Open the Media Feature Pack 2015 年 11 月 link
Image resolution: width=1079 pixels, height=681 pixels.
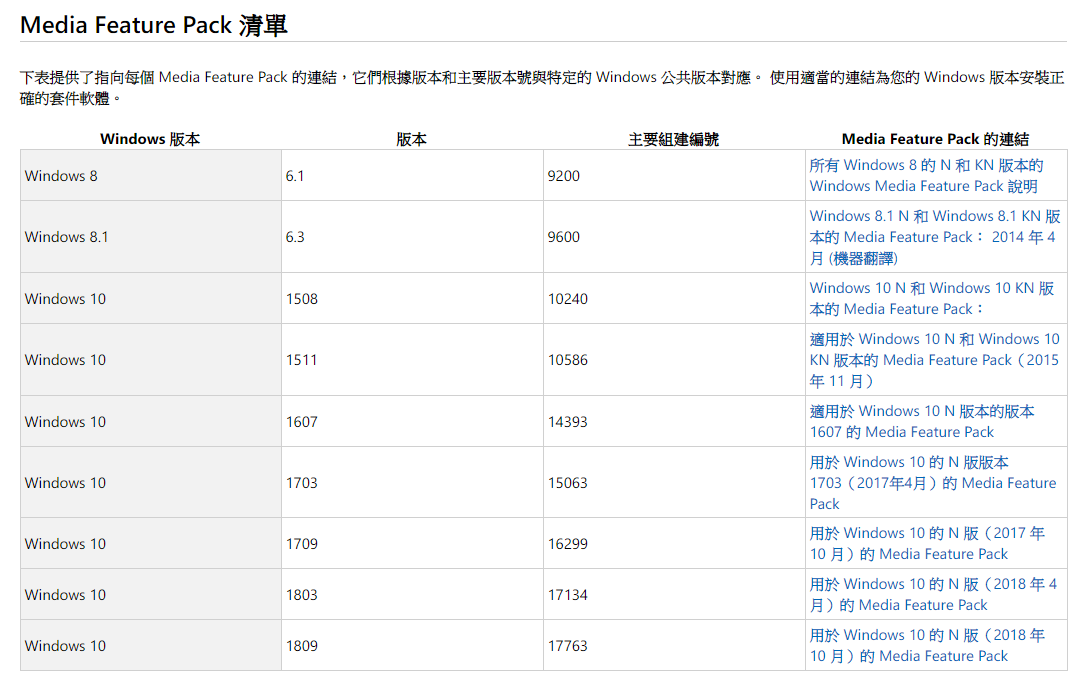tap(934, 360)
